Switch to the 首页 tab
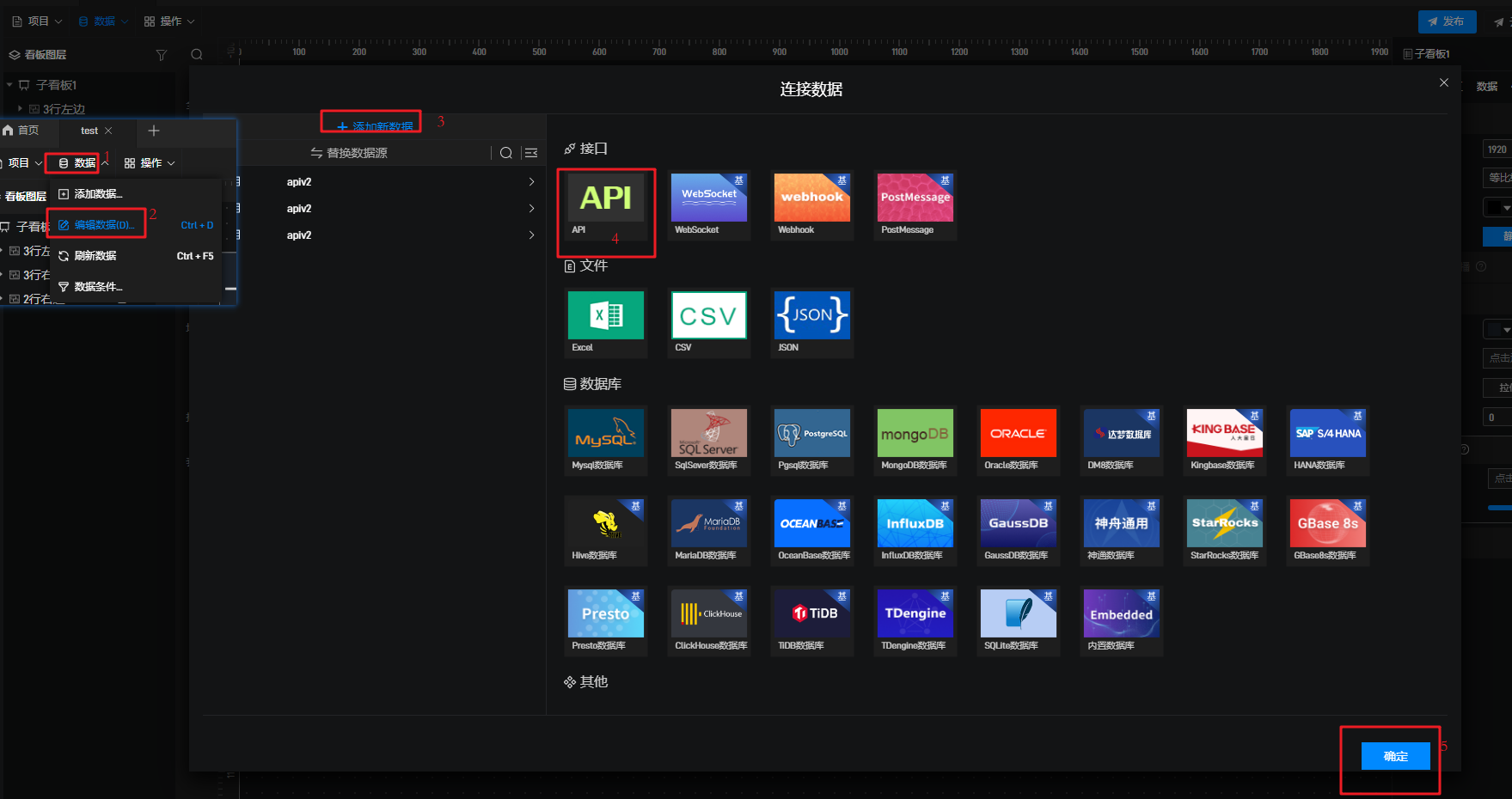 point(21,131)
